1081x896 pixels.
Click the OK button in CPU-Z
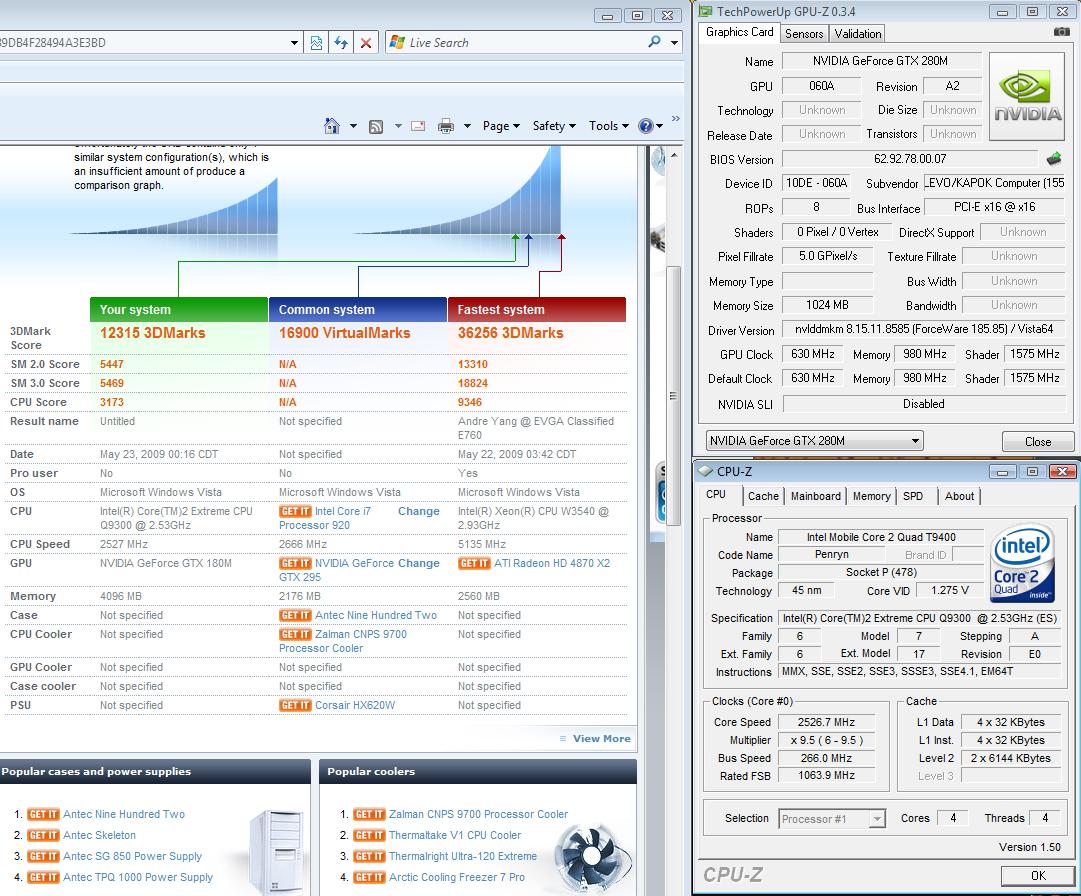point(1038,875)
